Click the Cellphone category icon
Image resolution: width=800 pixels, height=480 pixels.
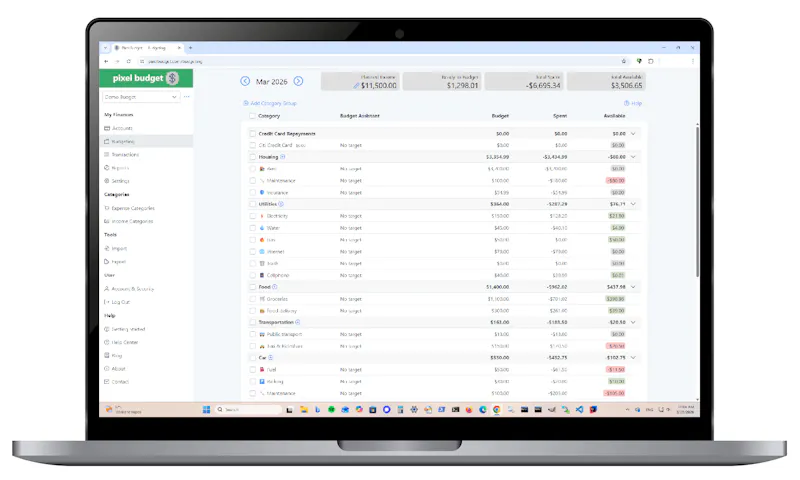click(262, 275)
